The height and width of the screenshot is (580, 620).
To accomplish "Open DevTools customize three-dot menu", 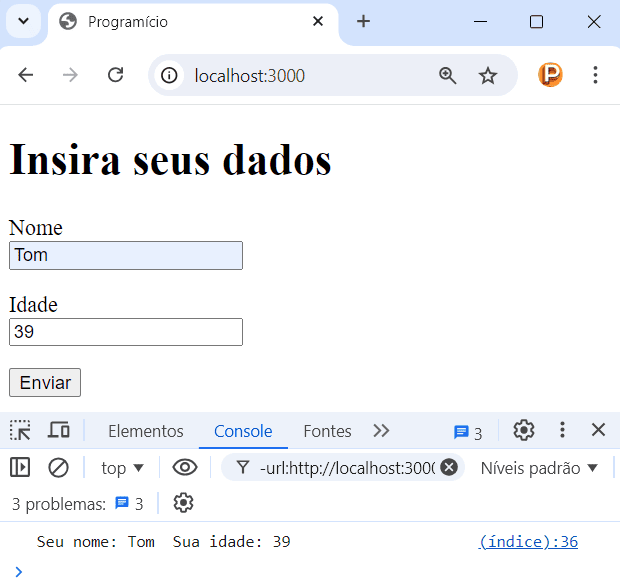I will 562,430.
